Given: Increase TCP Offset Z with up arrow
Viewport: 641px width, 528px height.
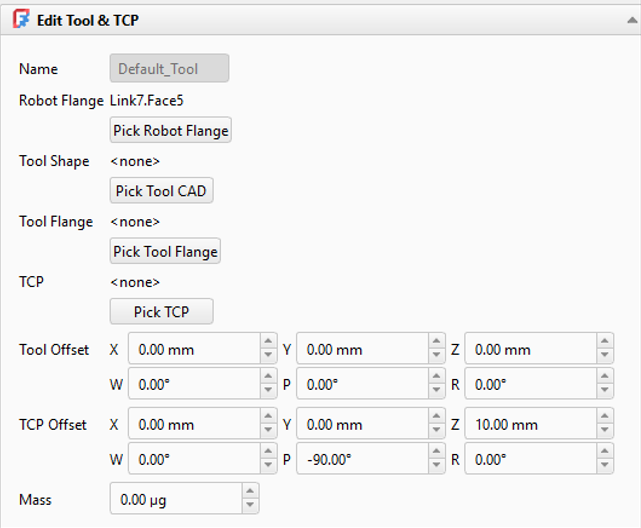Looking at the screenshot, I should (x=605, y=416).
